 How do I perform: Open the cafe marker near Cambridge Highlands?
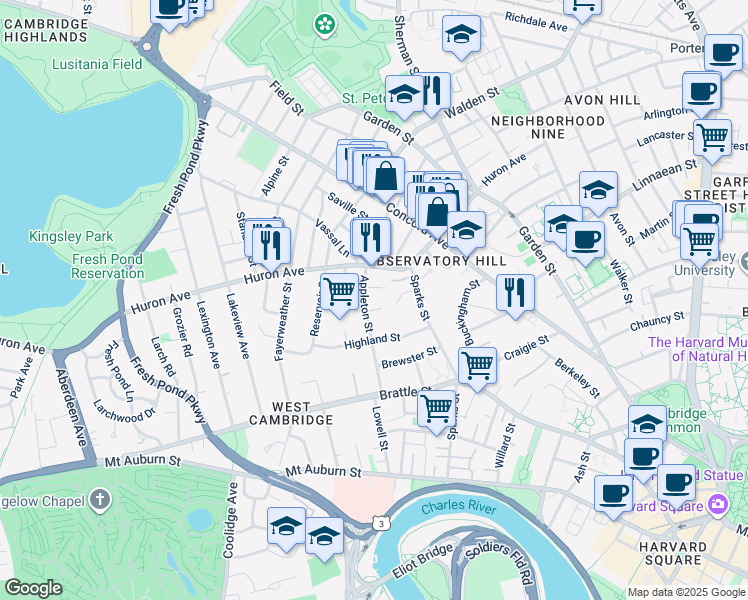tap(170, 10)
